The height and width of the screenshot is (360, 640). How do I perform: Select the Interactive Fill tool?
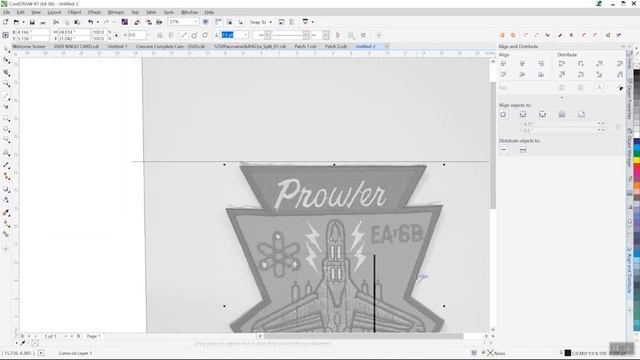click(x=6, y=224)
